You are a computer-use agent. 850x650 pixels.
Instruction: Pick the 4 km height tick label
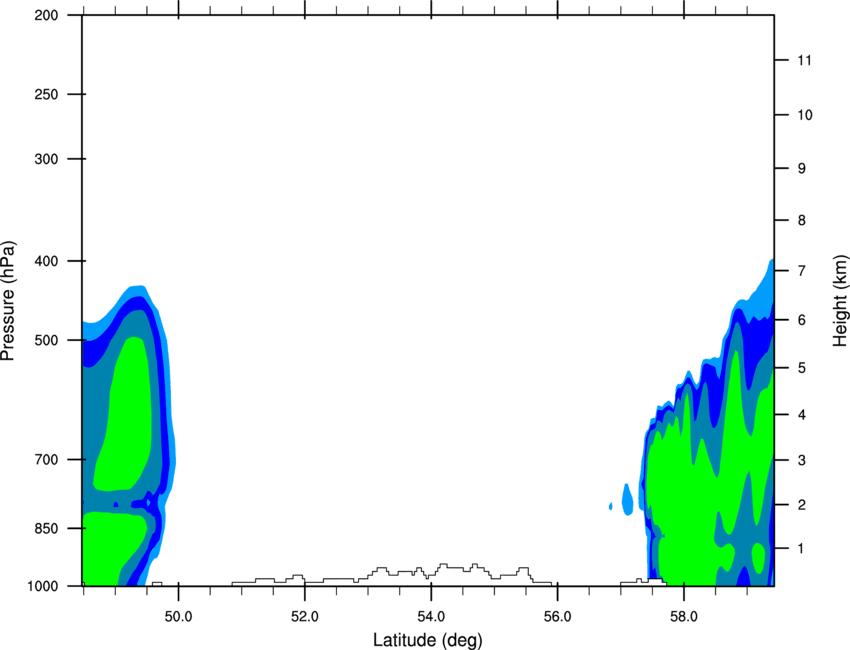[x=802, y=415]
